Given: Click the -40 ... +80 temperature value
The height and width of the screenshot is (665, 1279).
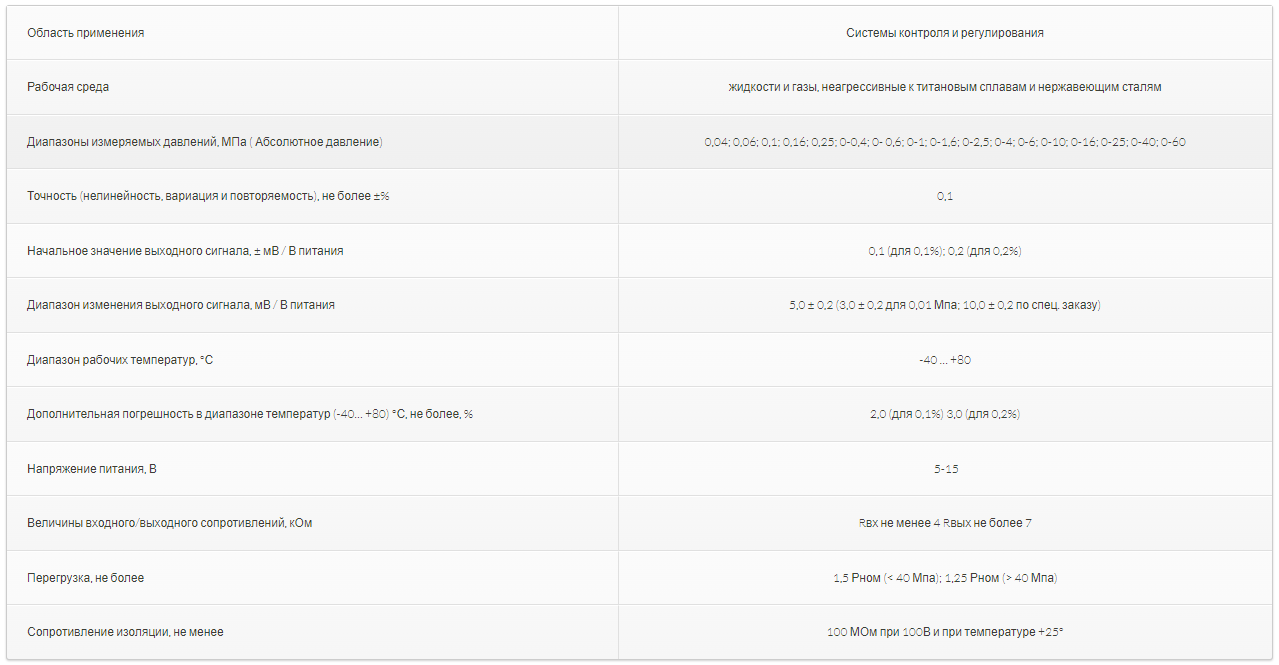Looking at the screenshot, I should [944, 360].
